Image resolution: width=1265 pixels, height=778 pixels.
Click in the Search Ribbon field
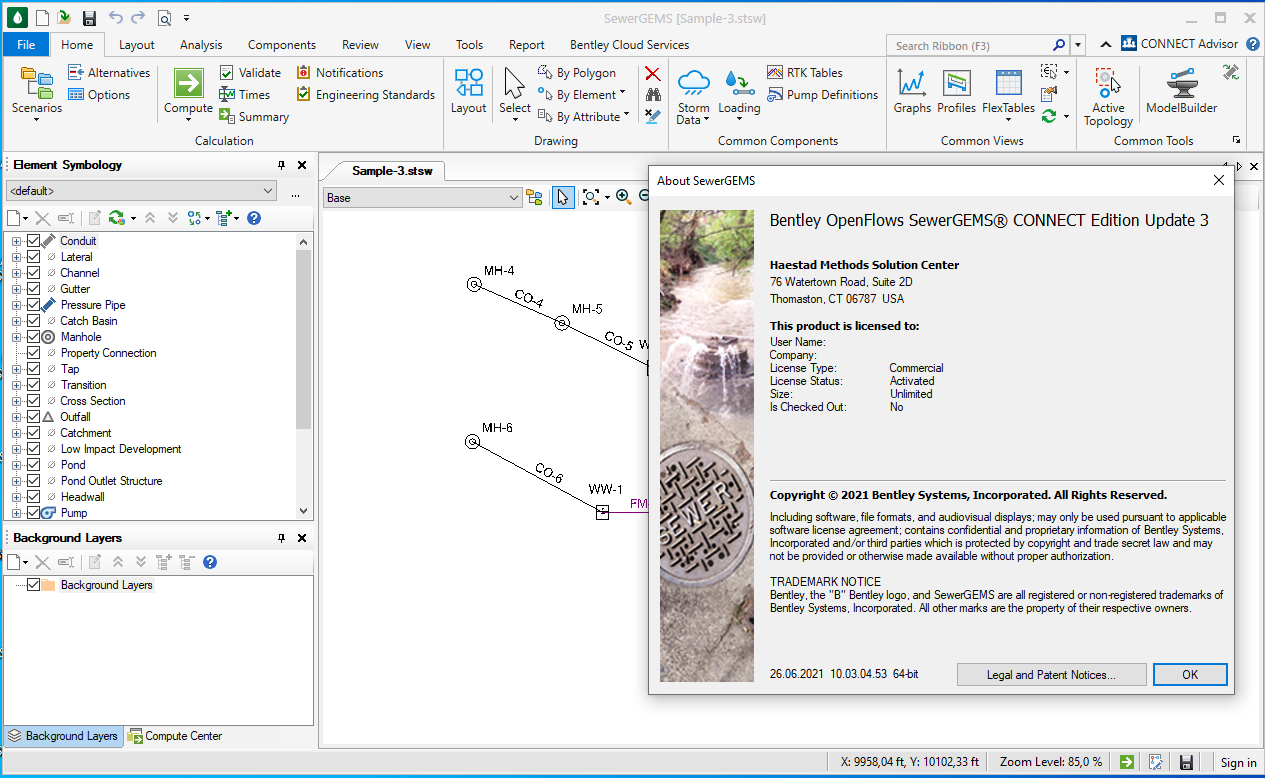pos(969,45)
